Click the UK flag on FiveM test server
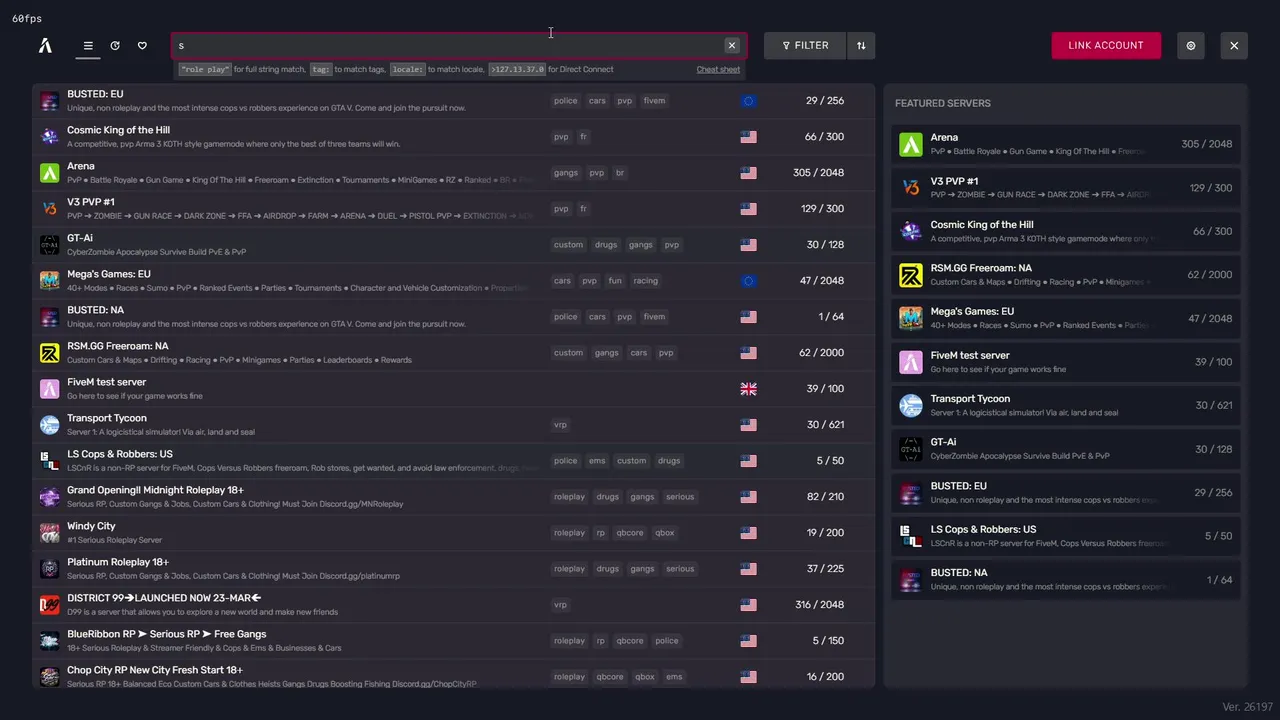The width and height of the screenshot is (1280, 720). click(x=748, y=389)
